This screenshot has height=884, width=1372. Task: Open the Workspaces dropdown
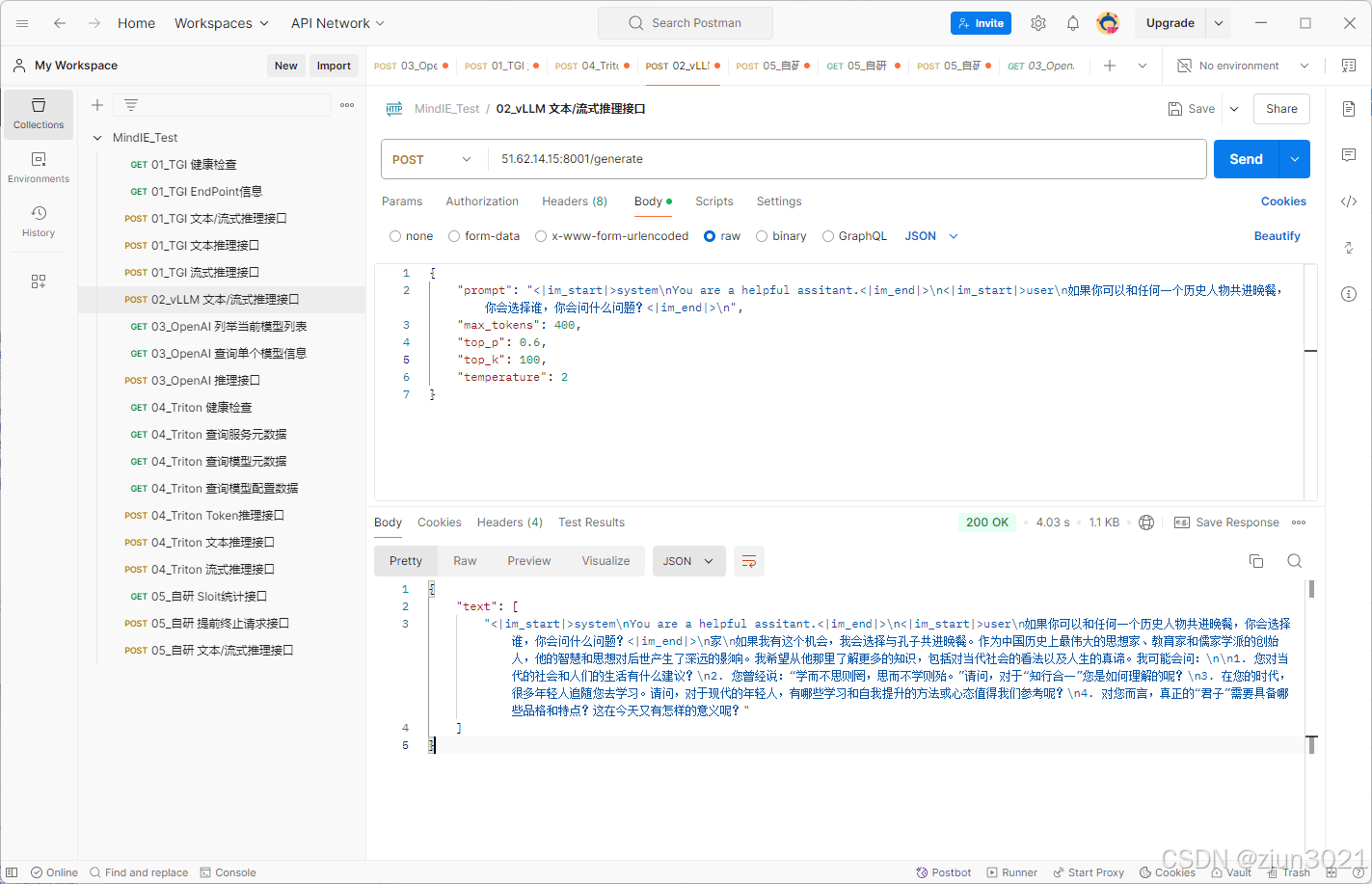[222, 23]
